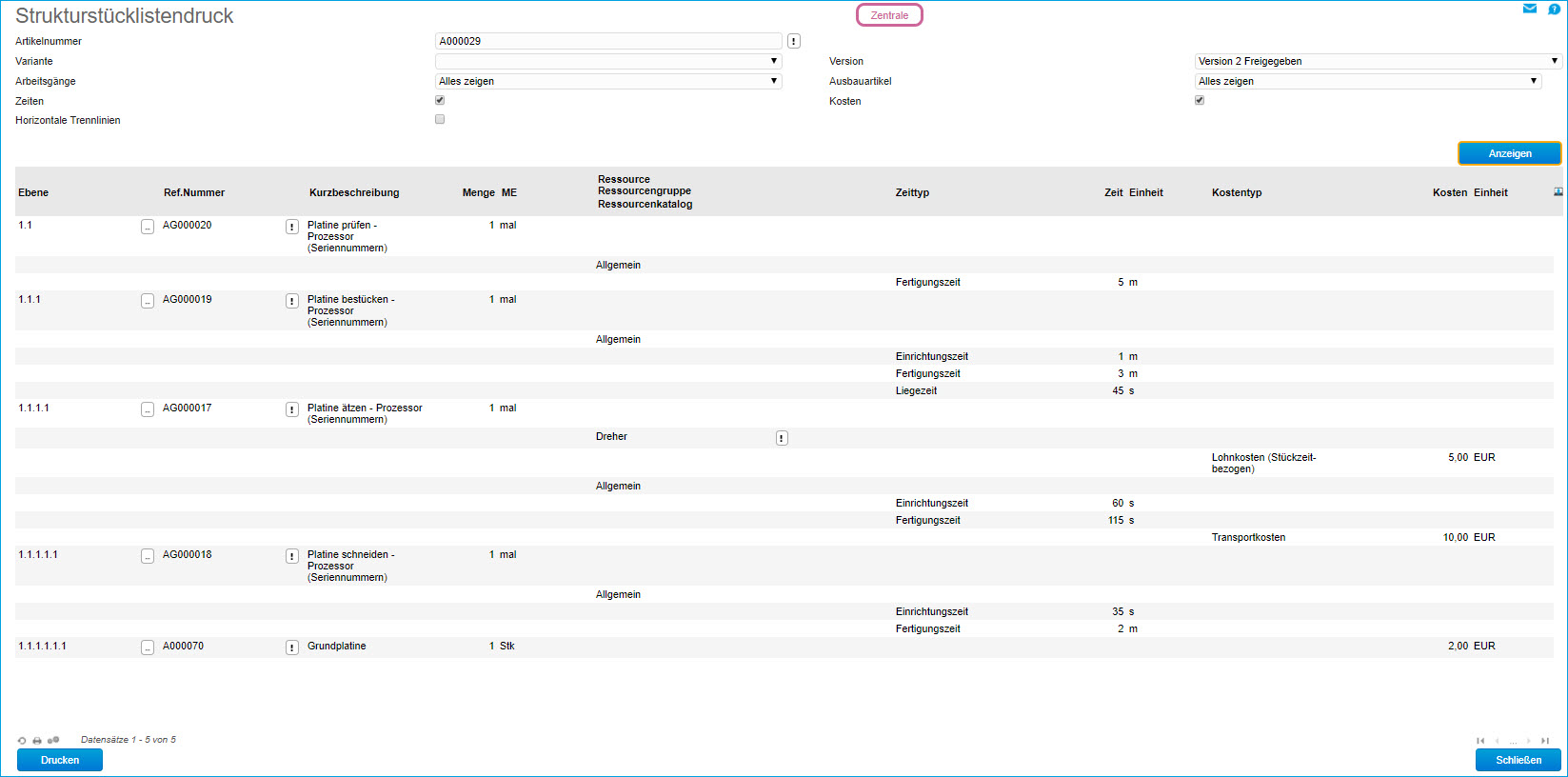Image resolution: width=1568 pixels, height=777 pixels.
Task: Click the small printer icon in footer
Action: (37, 740)
